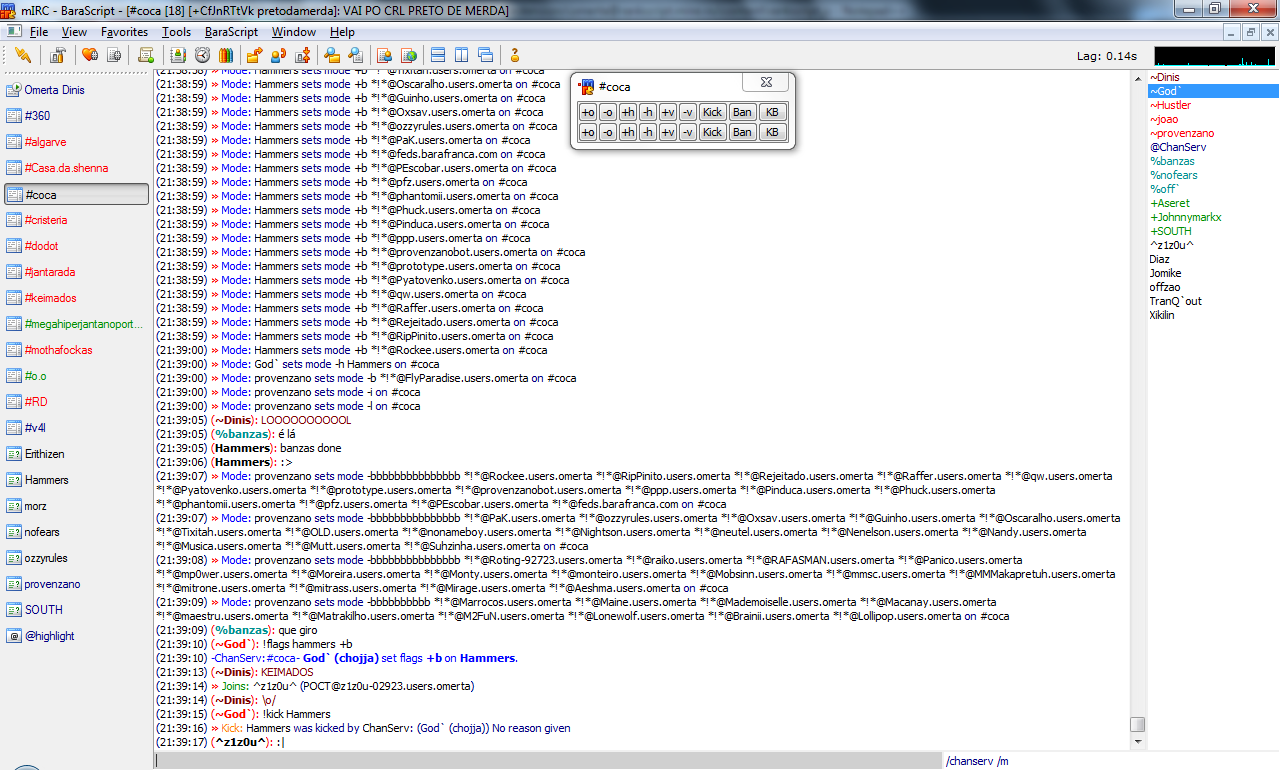Screen dimensions: 1280x770
Task: Open the Colors palette toolbar icon
Action: pos(226,55)
